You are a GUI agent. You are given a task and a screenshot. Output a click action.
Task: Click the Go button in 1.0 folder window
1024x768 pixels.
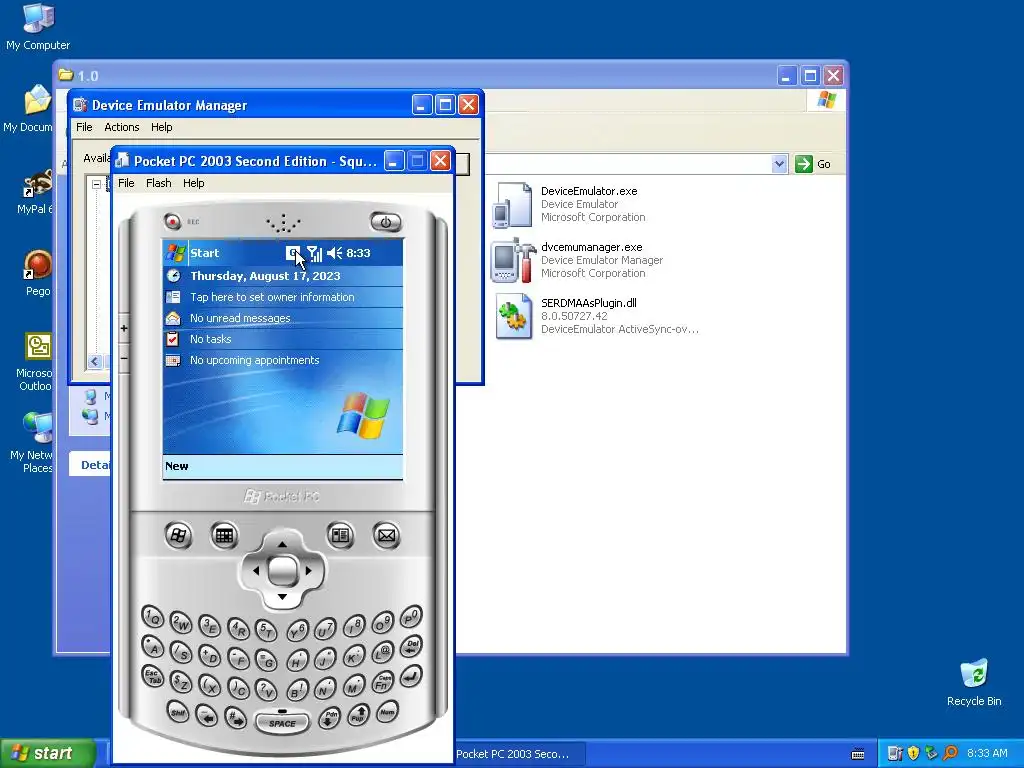tap(813, 164)
